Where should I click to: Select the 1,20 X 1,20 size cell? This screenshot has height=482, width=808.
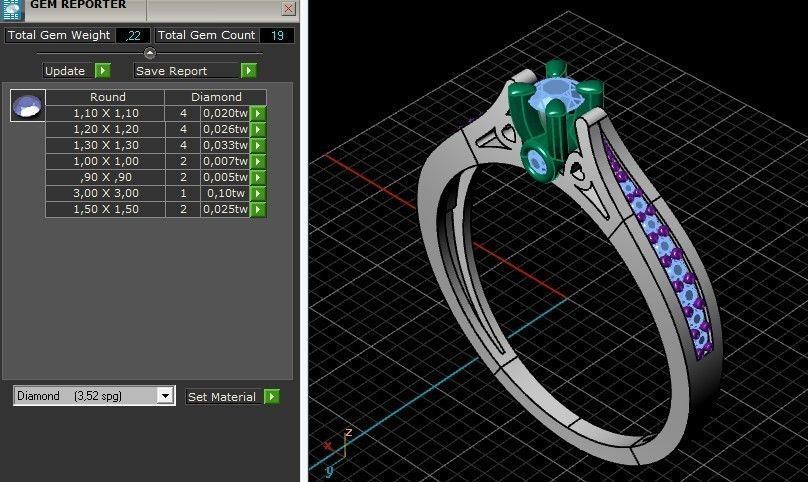[x=106, y=129]
